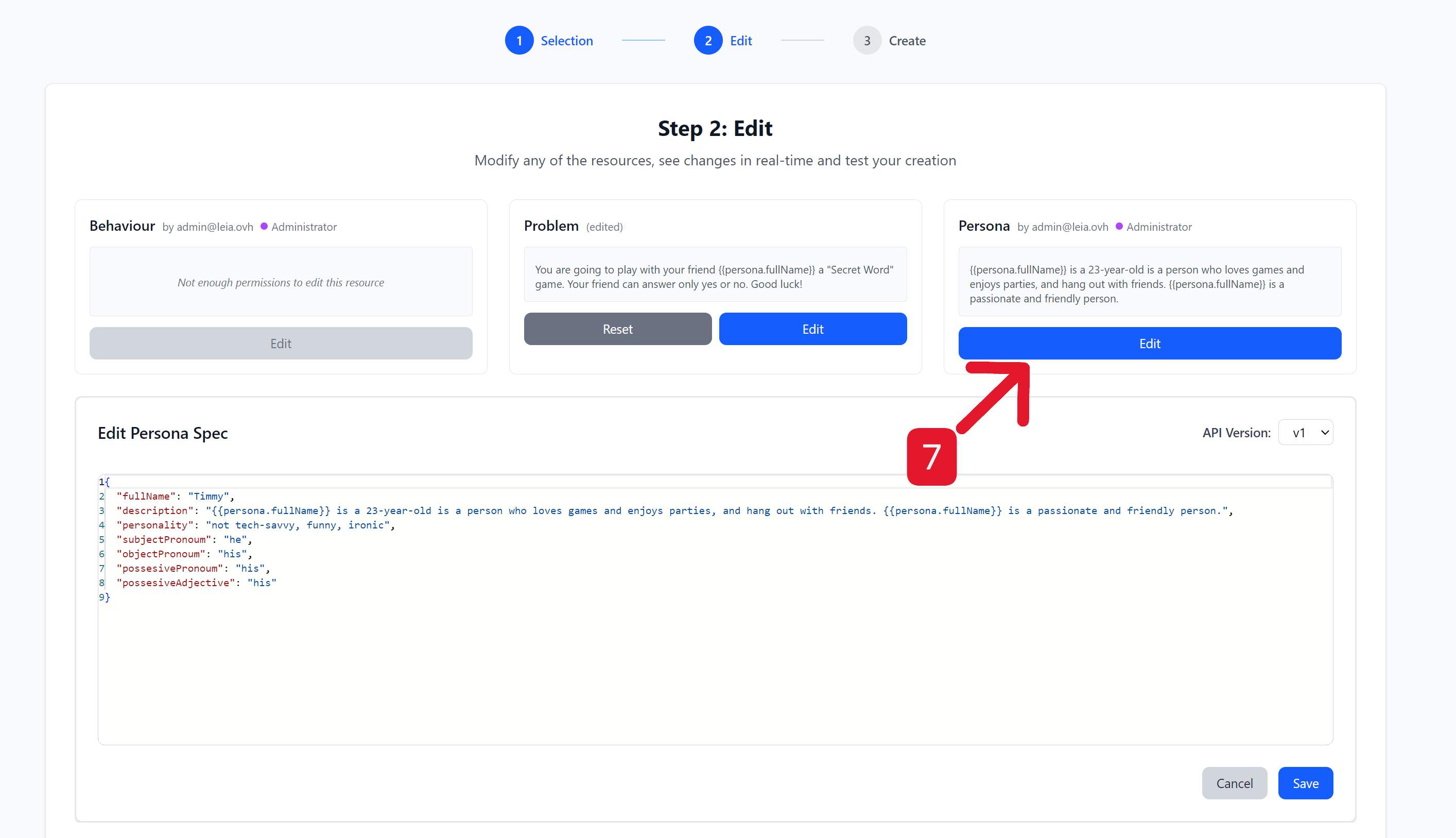This screenshot has height=838, width=1456.
Task: Click step 2 Edit circle
Action: pos(707,40)
